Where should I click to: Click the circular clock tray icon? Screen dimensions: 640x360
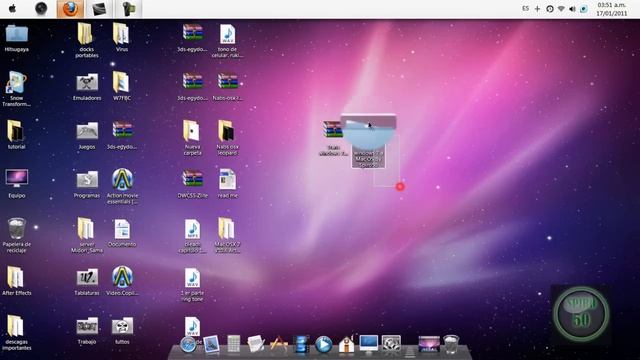click(550, 9)
